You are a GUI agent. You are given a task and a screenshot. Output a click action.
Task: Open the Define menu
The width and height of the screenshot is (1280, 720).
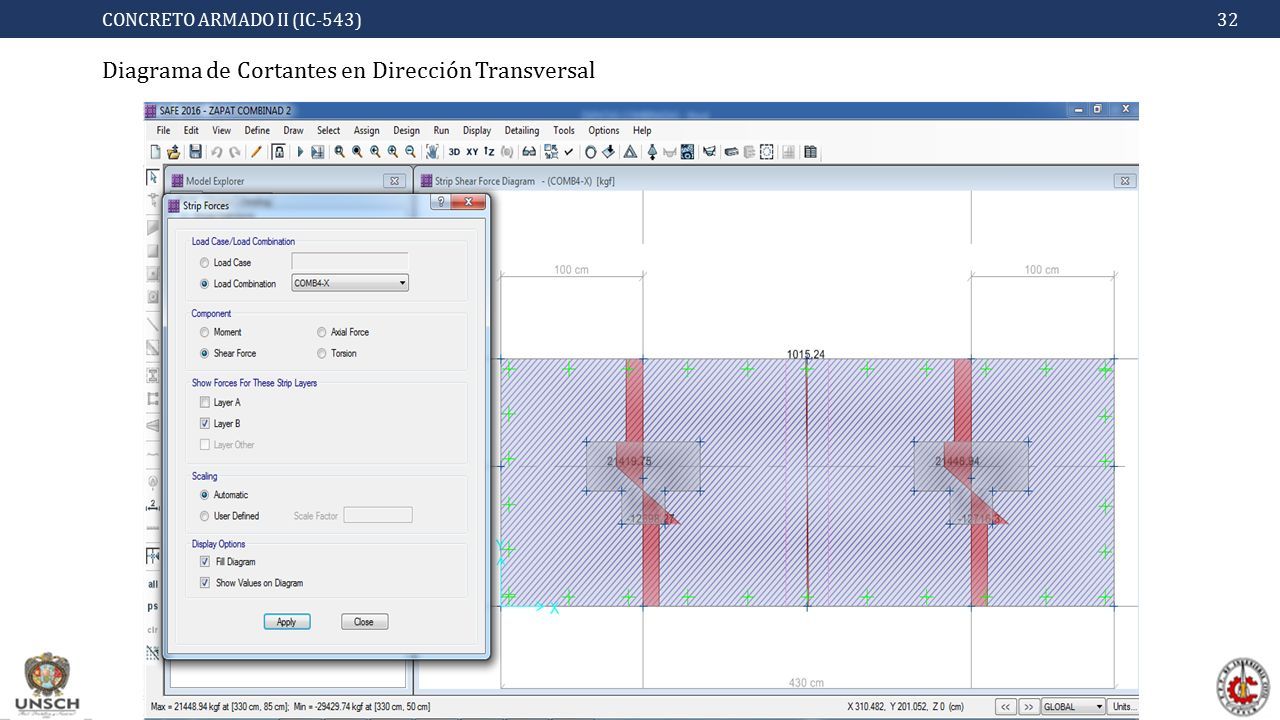pos(257,130)
